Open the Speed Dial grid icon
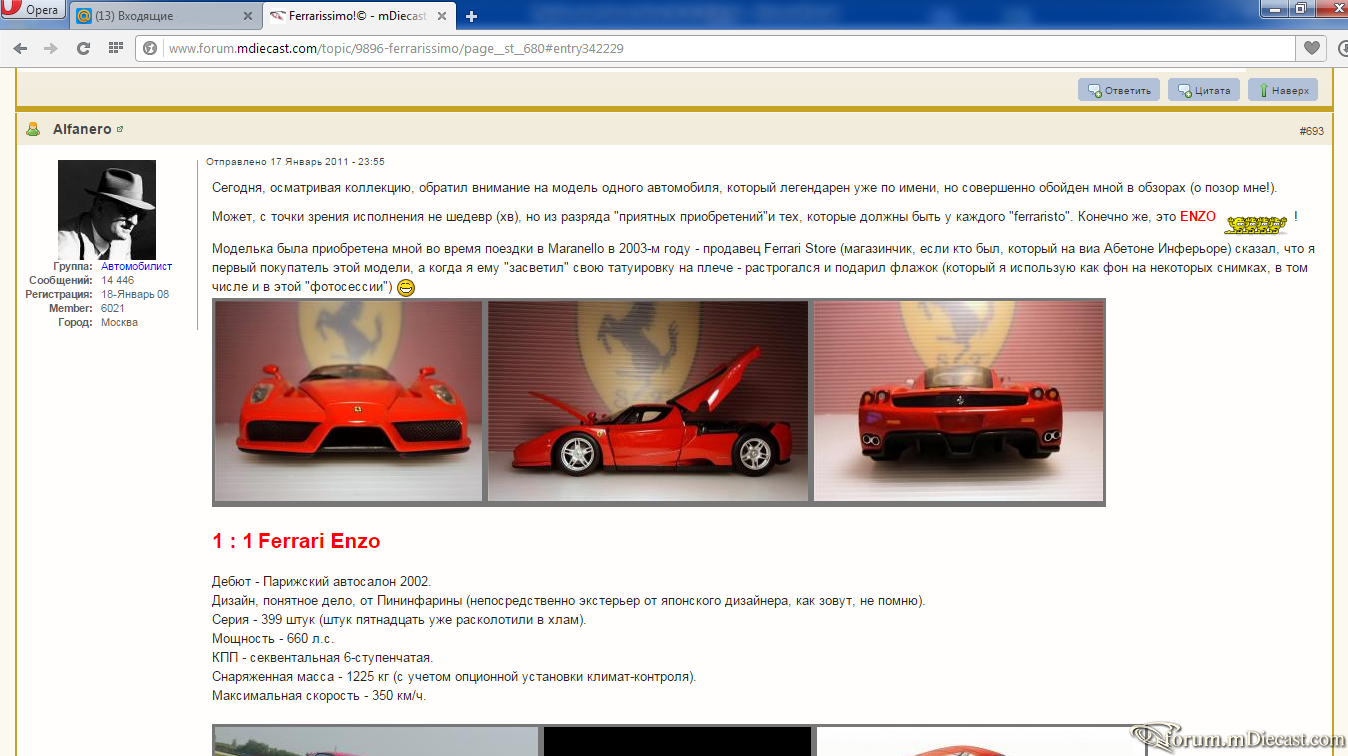The image size is (1348, 756). tap(115, 48)
